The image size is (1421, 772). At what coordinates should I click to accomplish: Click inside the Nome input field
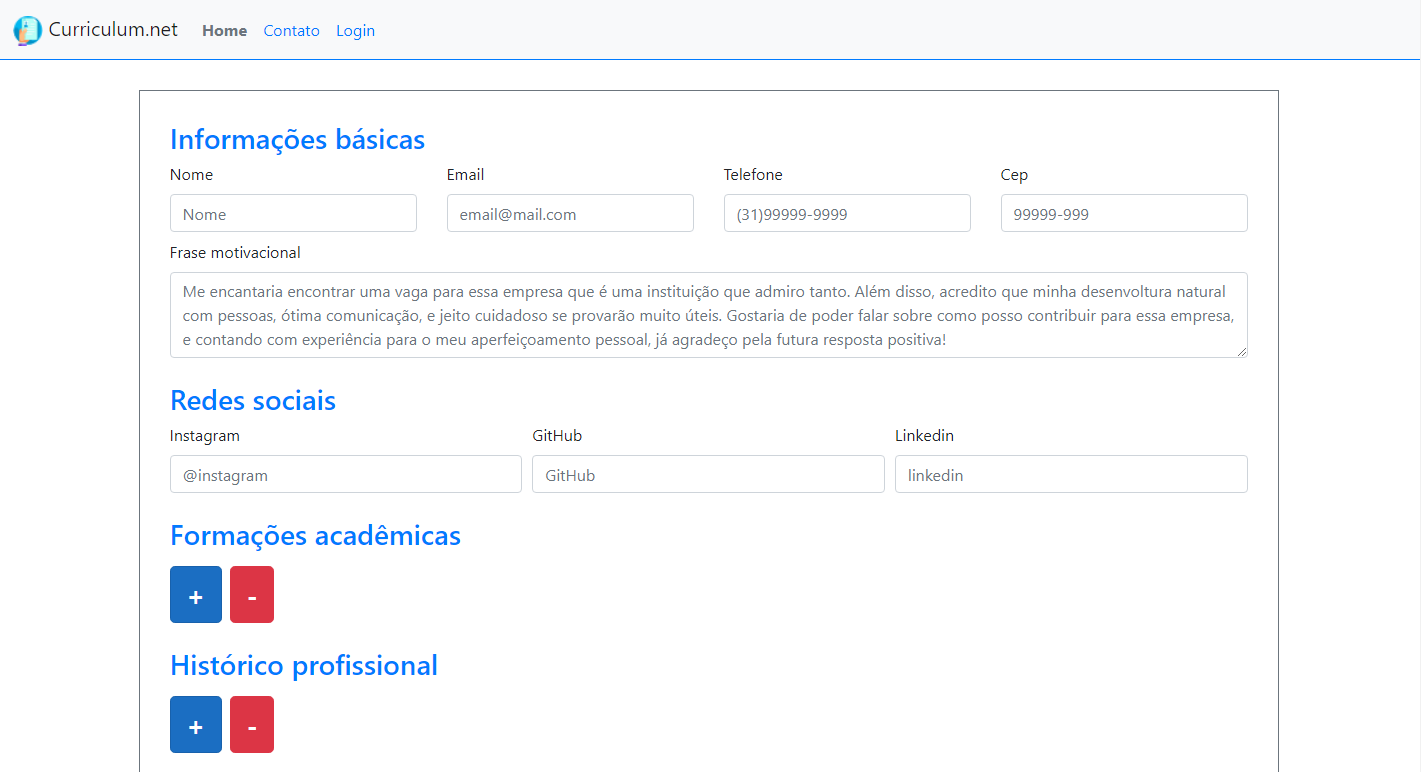coord(292,213)
